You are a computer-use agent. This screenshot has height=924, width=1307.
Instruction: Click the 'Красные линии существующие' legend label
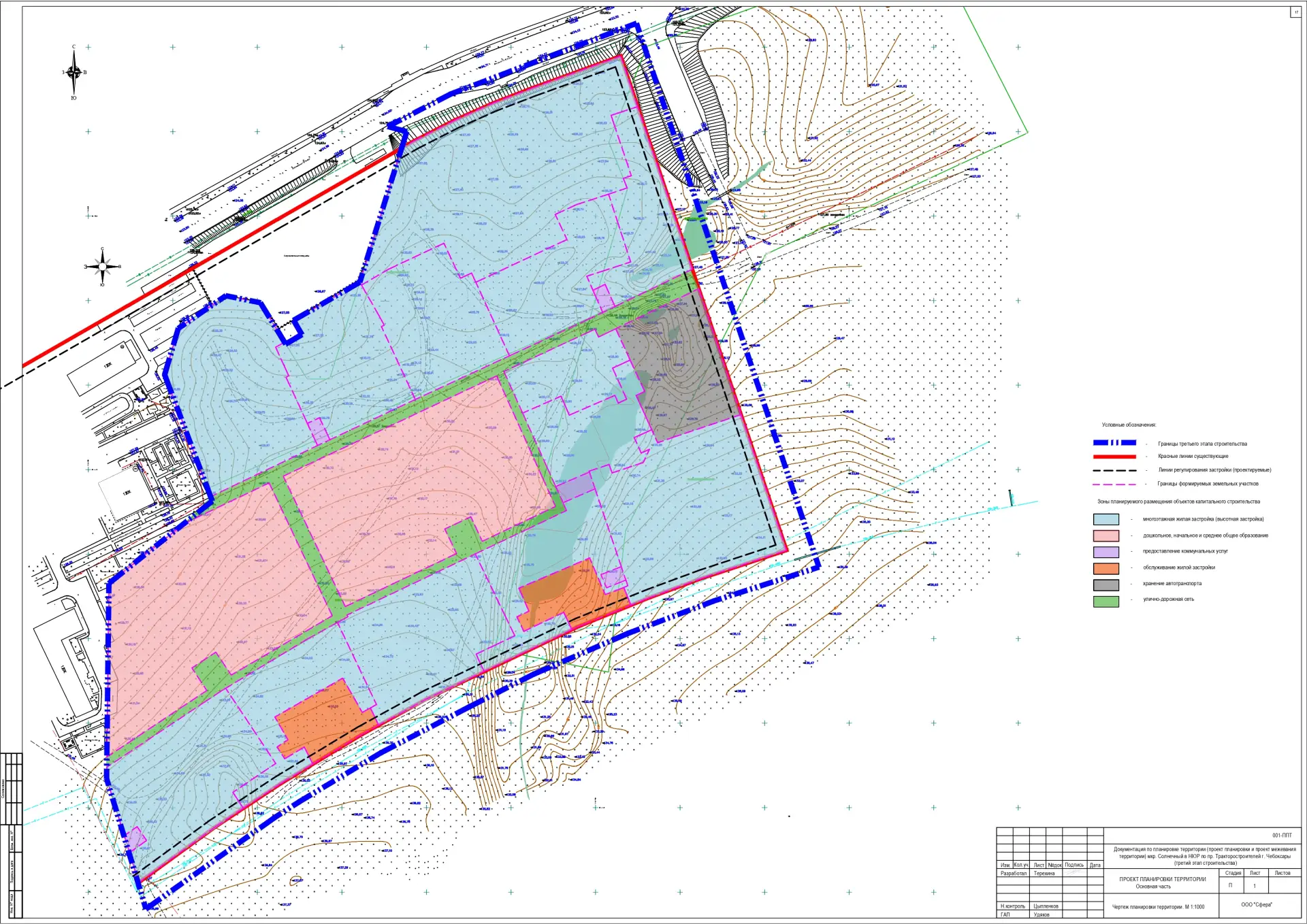tap(1193, 457)
